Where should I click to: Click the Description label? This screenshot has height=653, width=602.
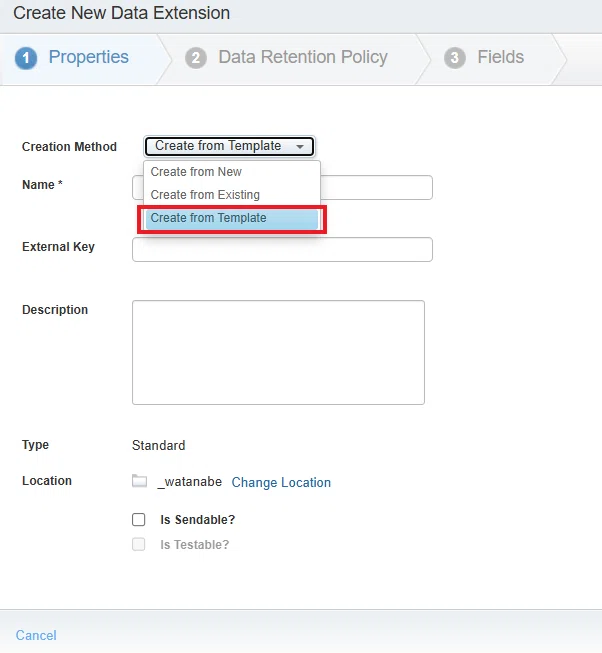click(55, 309)
